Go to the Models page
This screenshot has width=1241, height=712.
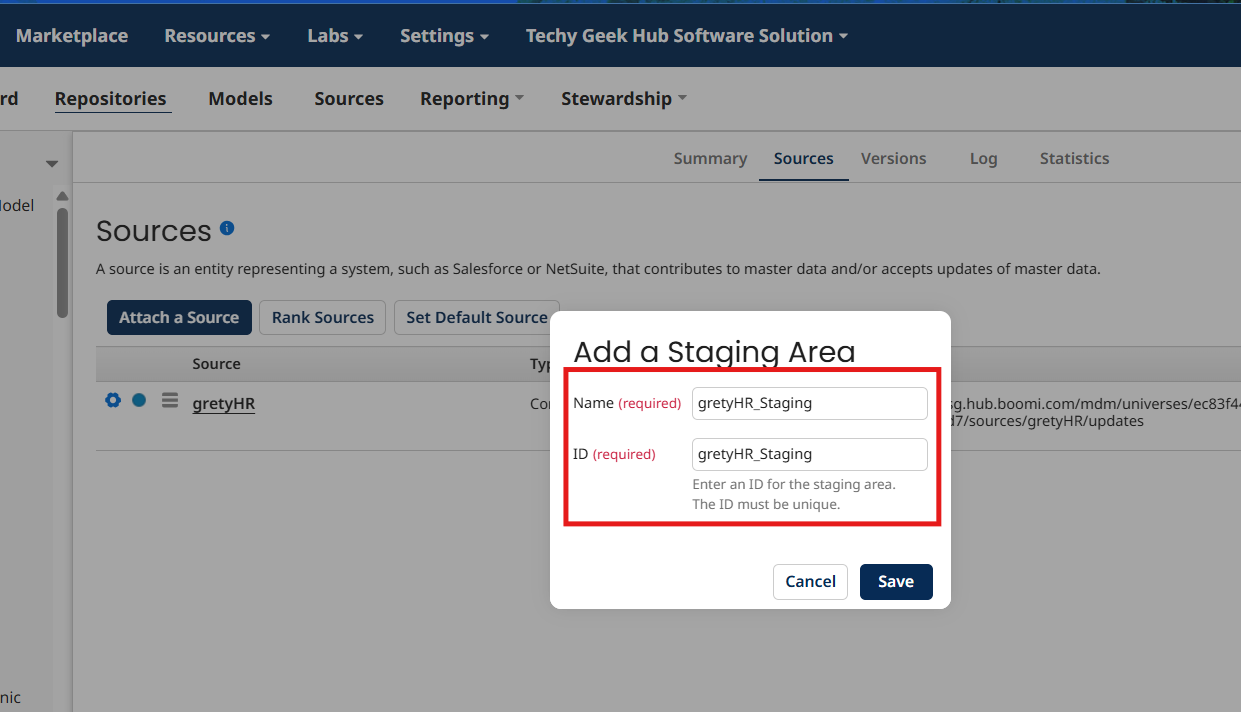[240, 99]
